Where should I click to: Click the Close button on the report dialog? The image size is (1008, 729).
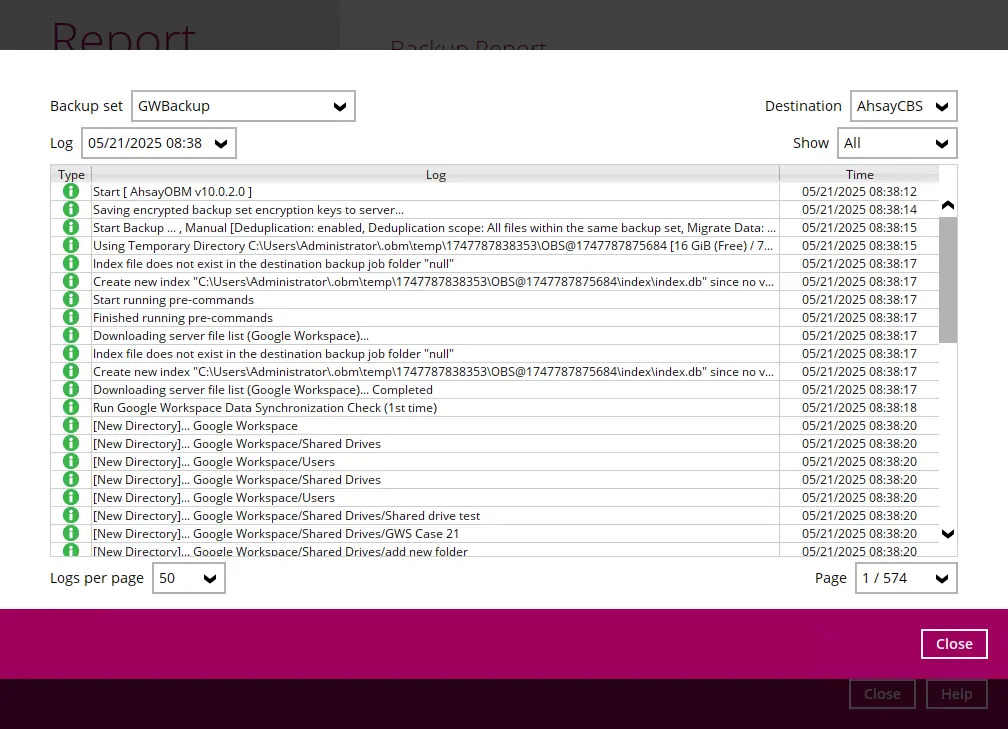coord(953,643)
